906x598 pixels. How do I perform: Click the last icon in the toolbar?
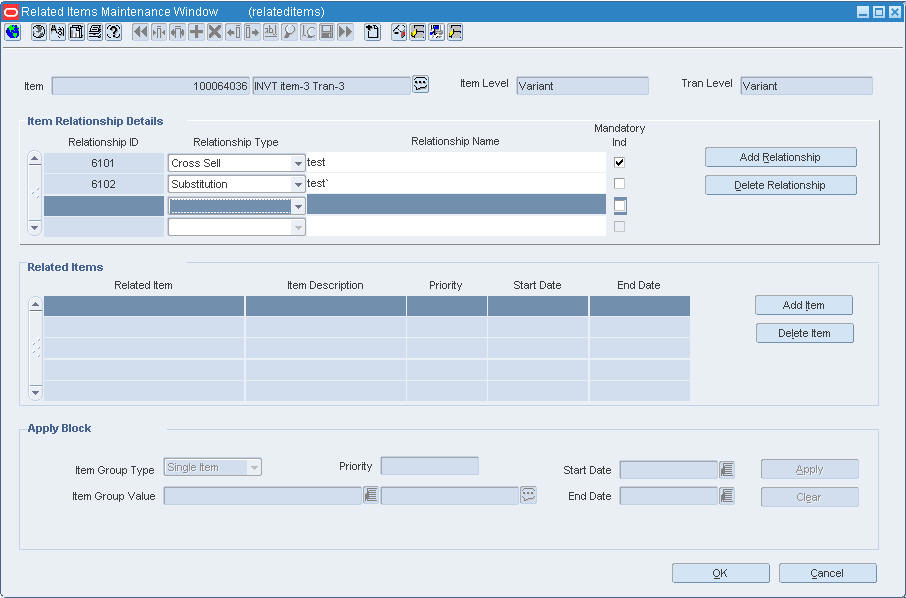(x=455, y=32)
